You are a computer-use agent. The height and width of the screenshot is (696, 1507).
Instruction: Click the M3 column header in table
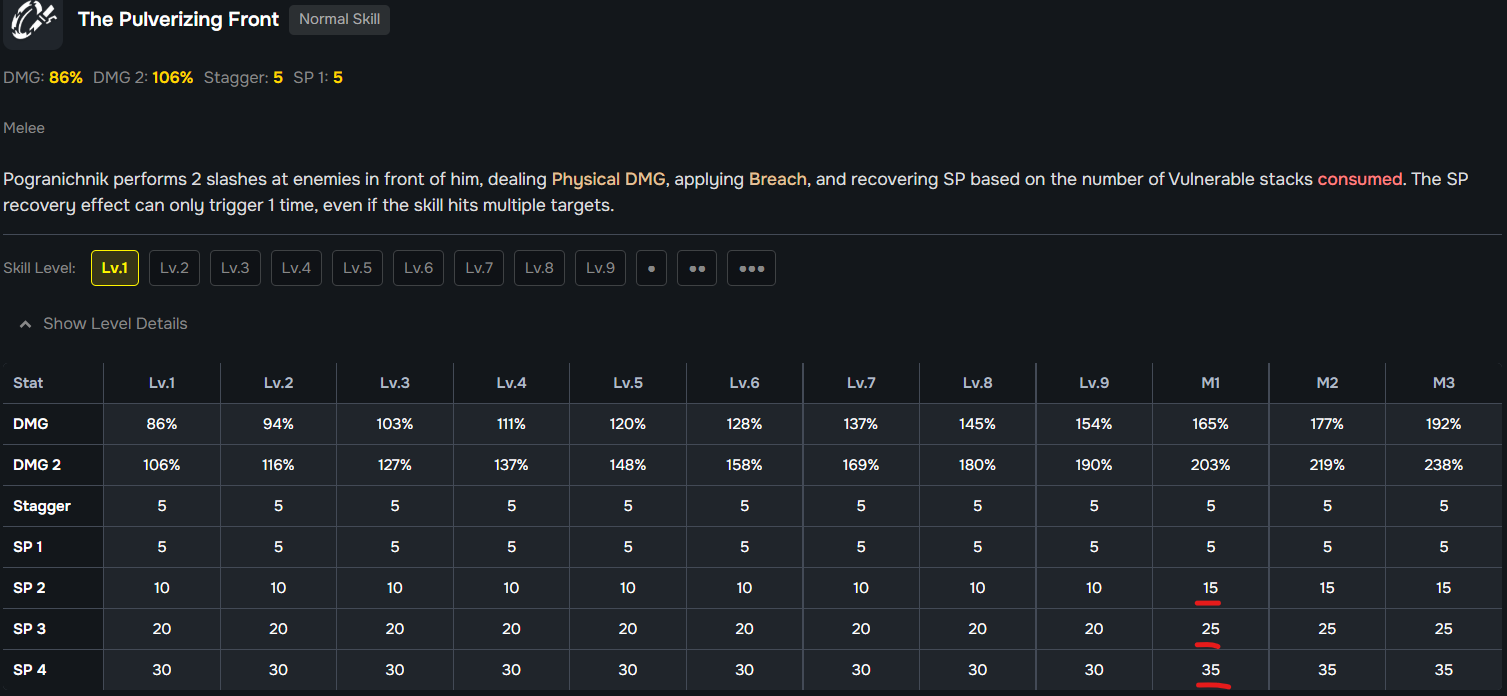coord(1443,383)
